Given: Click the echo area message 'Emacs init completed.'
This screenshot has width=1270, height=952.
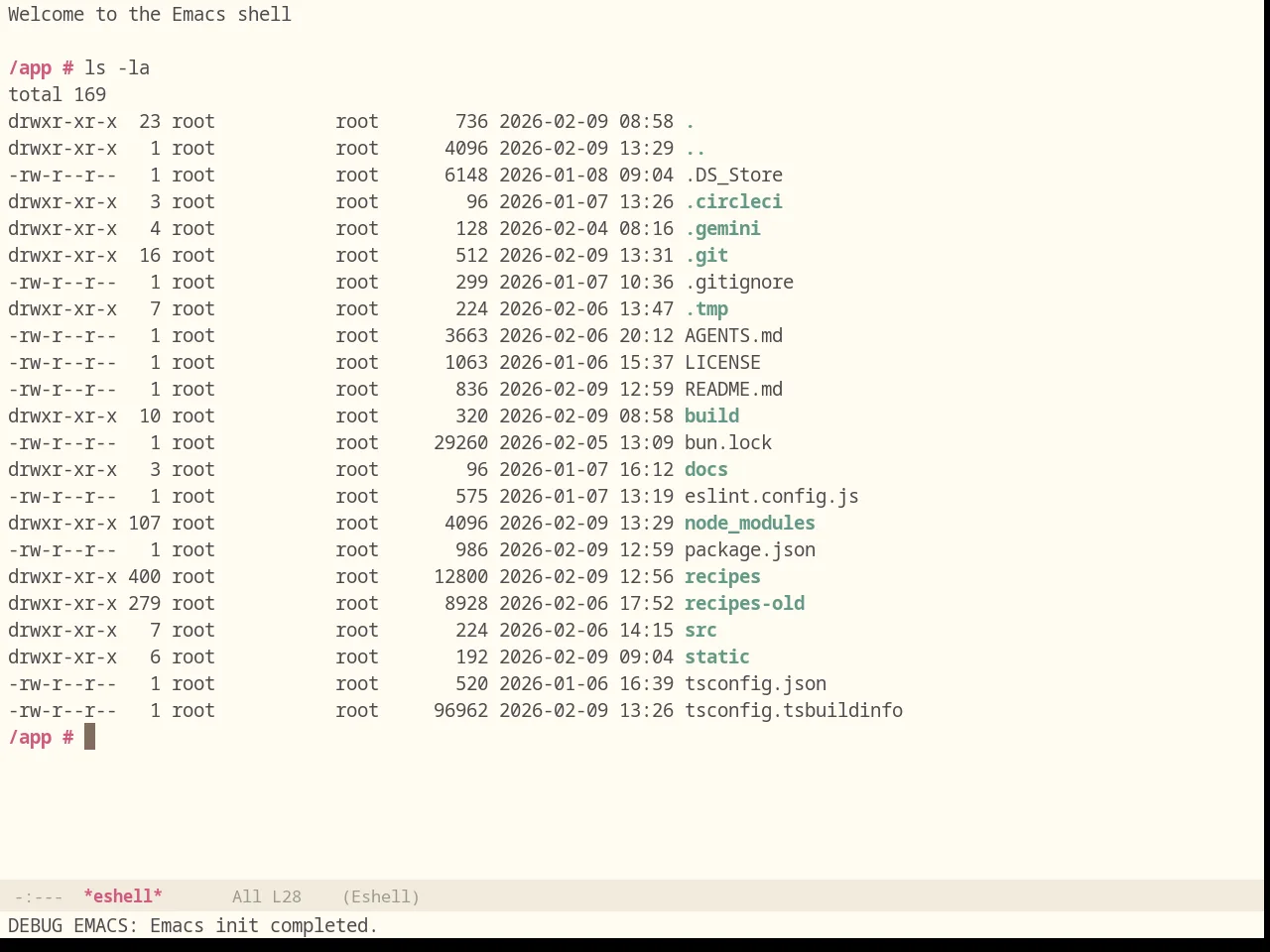Looking at the screenshot, I should point(264,925).
